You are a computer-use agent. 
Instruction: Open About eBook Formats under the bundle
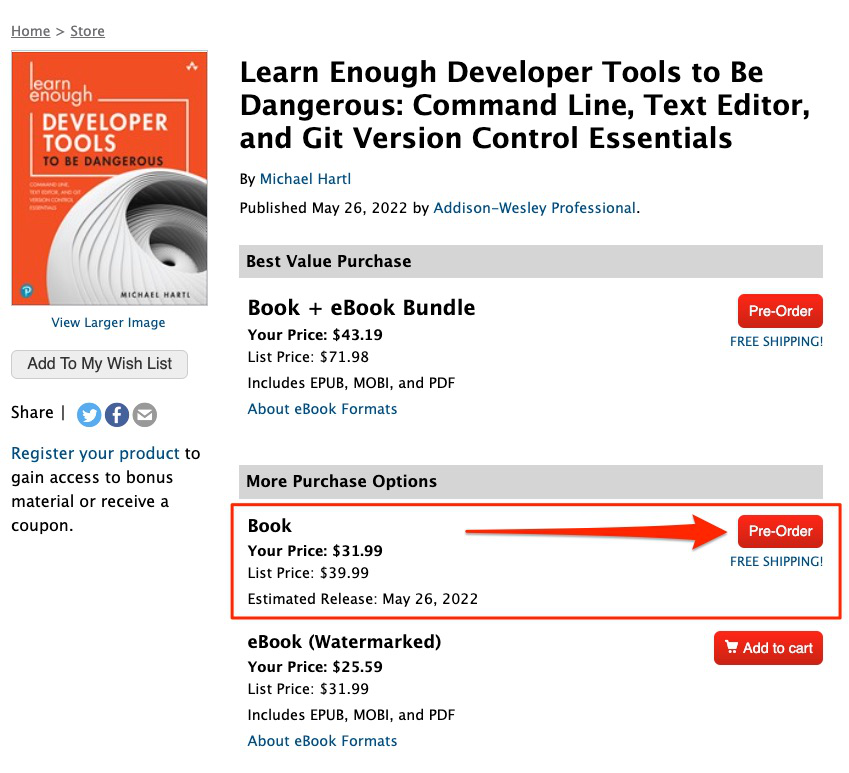pos(322,408)
